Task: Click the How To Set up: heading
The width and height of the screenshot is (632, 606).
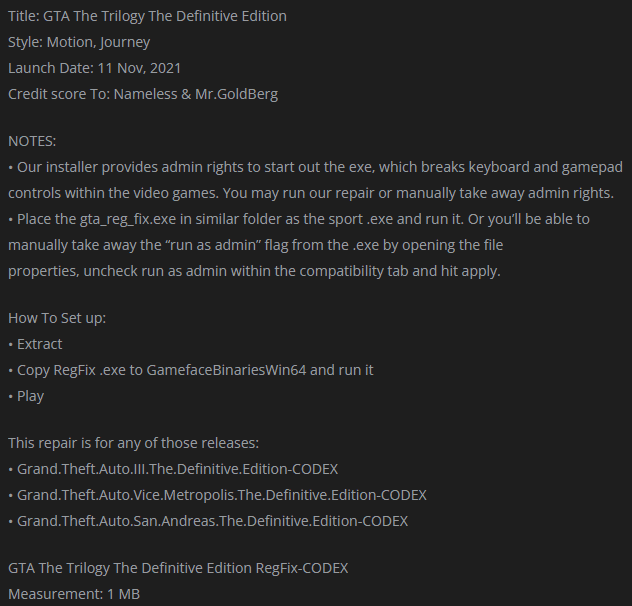Action: (x=57, y=318)
